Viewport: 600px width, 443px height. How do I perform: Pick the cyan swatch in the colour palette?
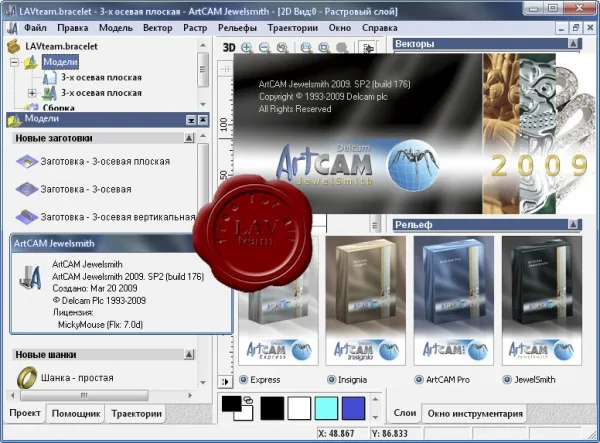(x=326, y=408)
